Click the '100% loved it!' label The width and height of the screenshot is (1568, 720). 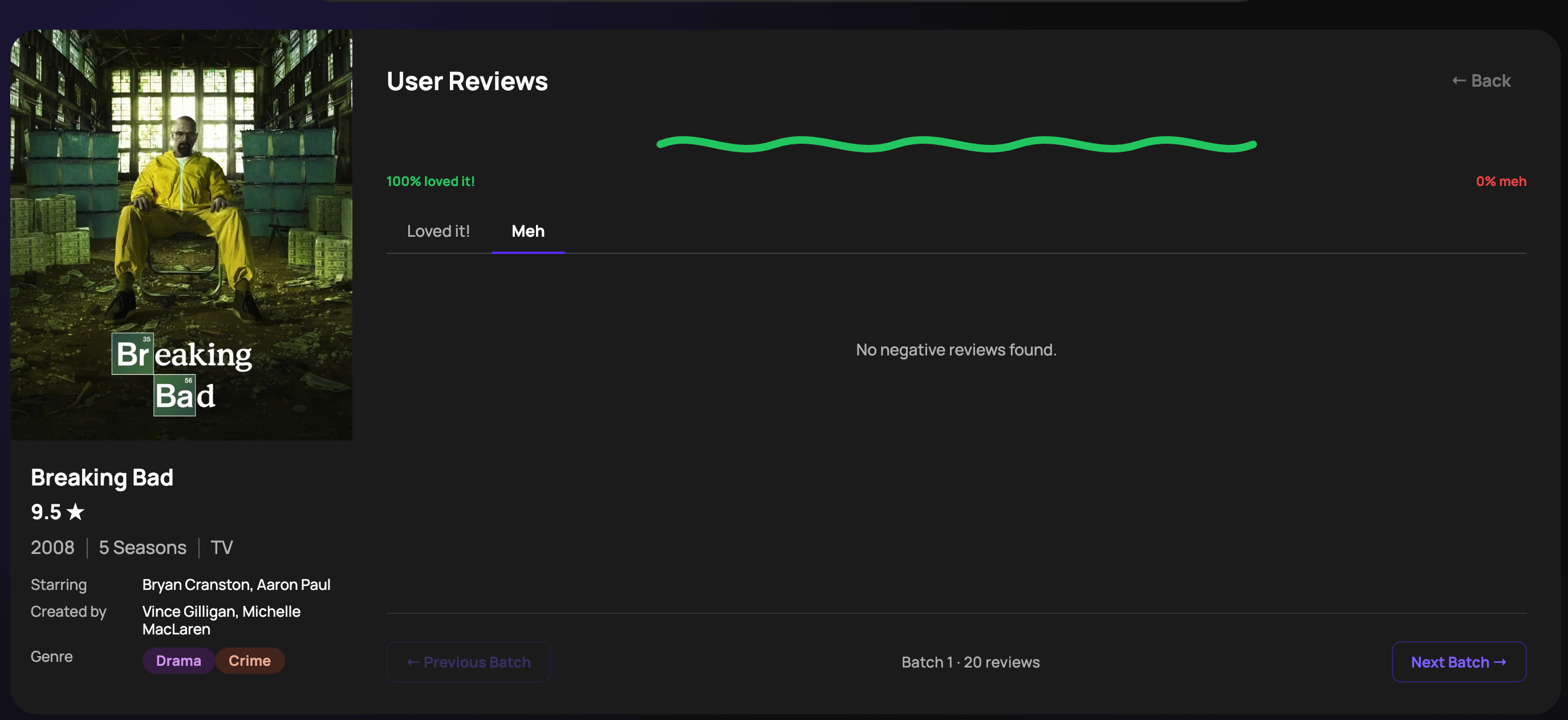(x=430, y=181)
